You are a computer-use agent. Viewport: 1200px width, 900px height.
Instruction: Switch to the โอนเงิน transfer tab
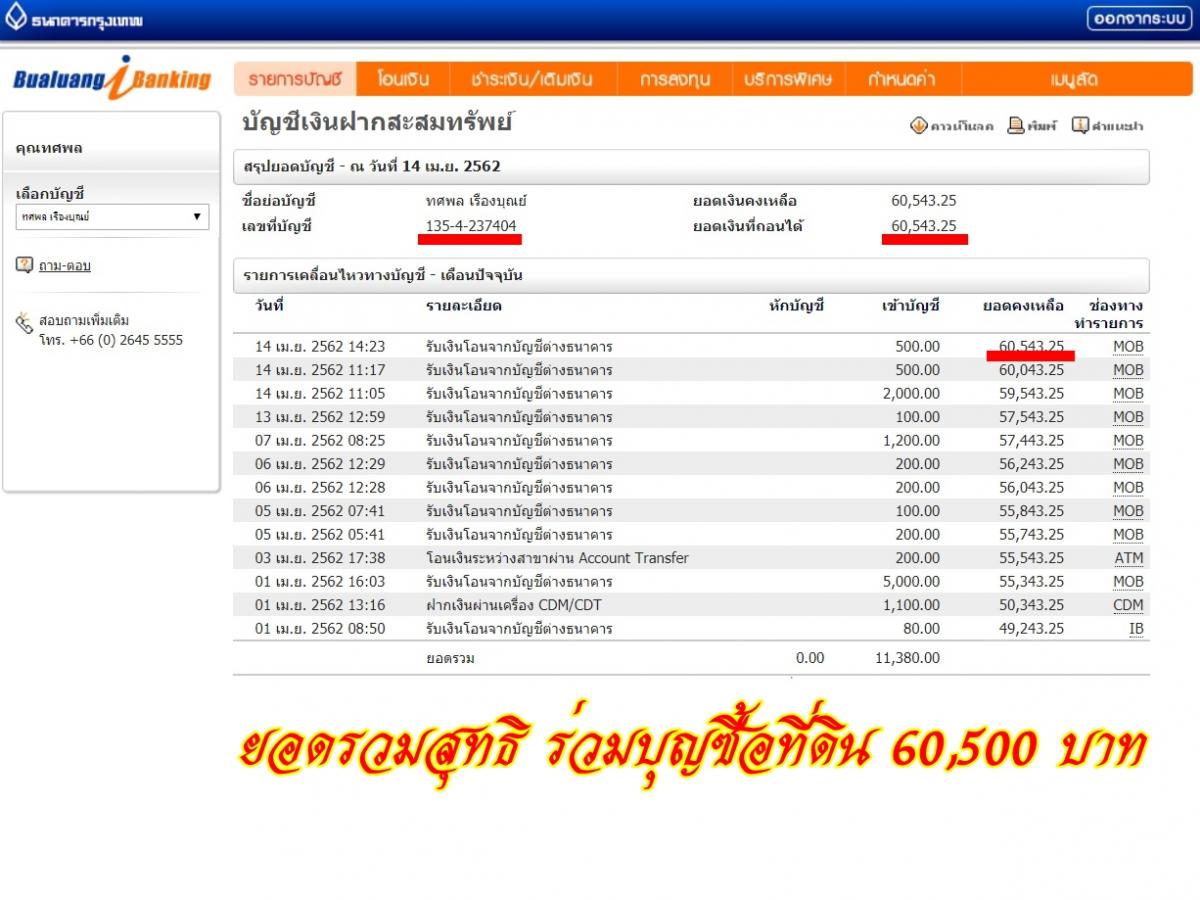pyautogui.click(x=403, y=79)
